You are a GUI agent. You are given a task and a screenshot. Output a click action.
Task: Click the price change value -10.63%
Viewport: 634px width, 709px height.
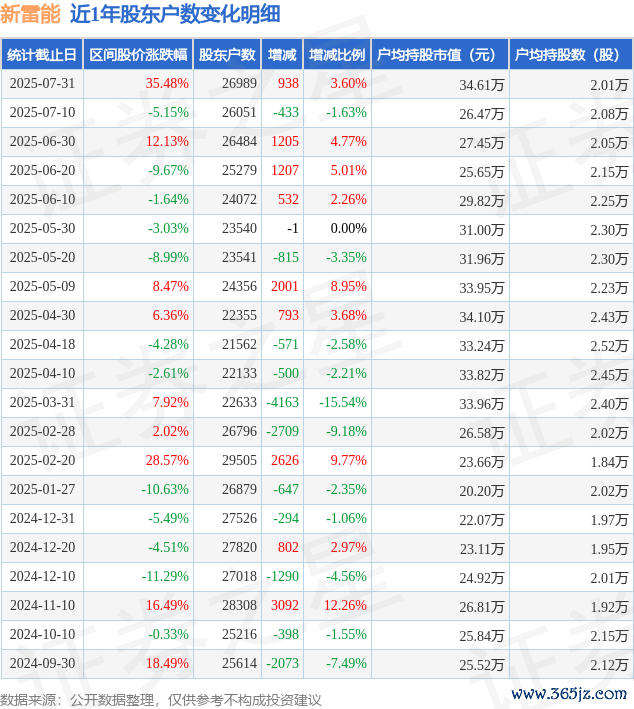click(165, 489)
